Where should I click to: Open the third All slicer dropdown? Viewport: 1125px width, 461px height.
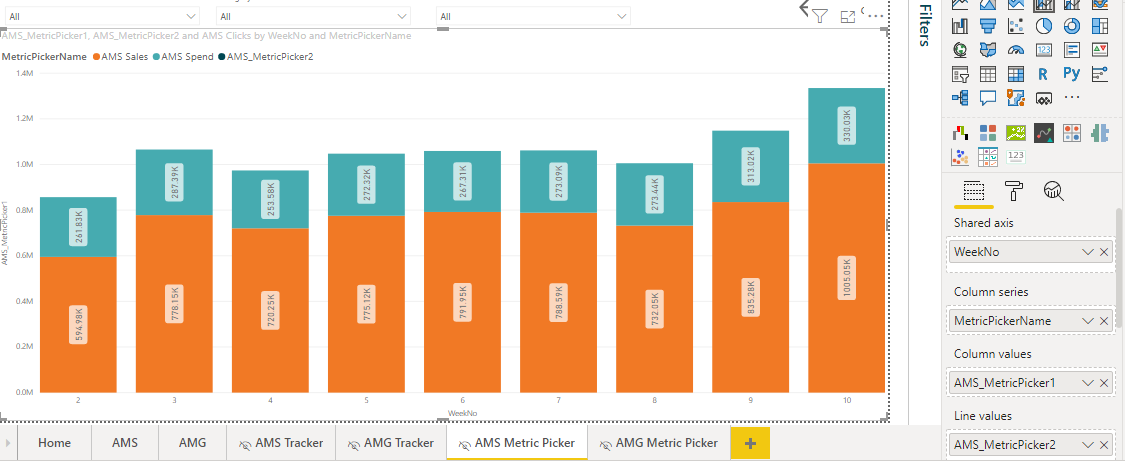coord(533,16)
